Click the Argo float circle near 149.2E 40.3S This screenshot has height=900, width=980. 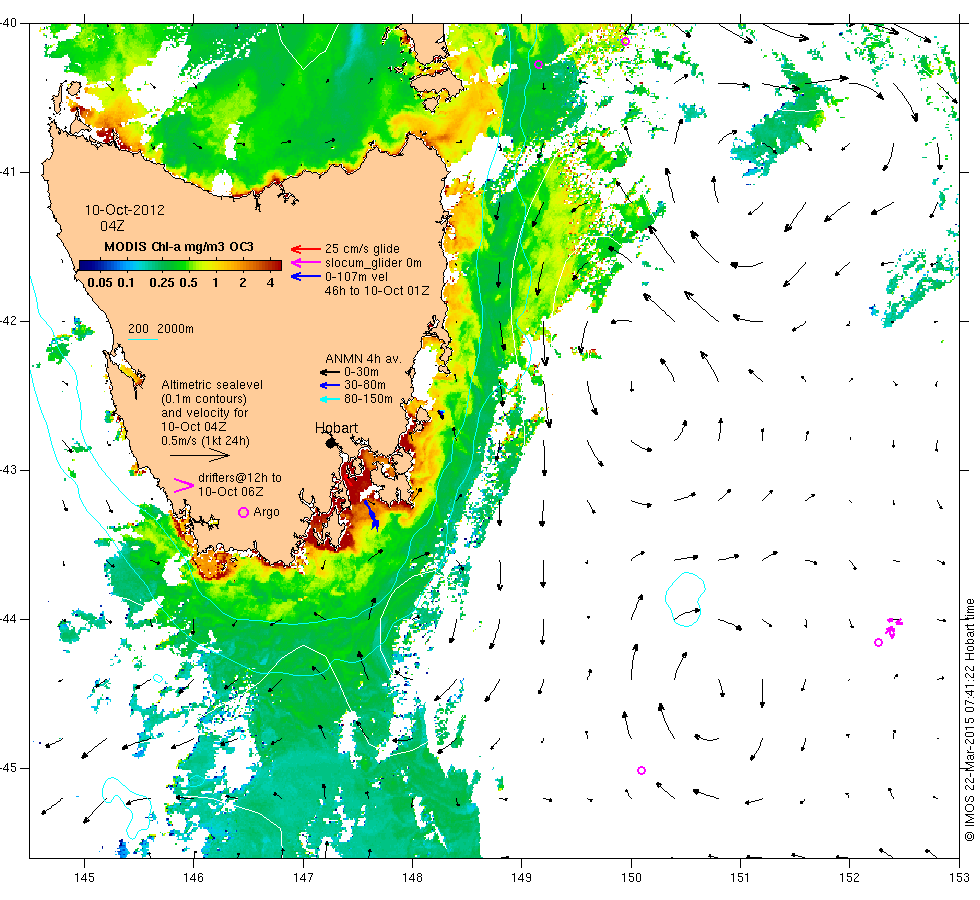coord(539,64)
